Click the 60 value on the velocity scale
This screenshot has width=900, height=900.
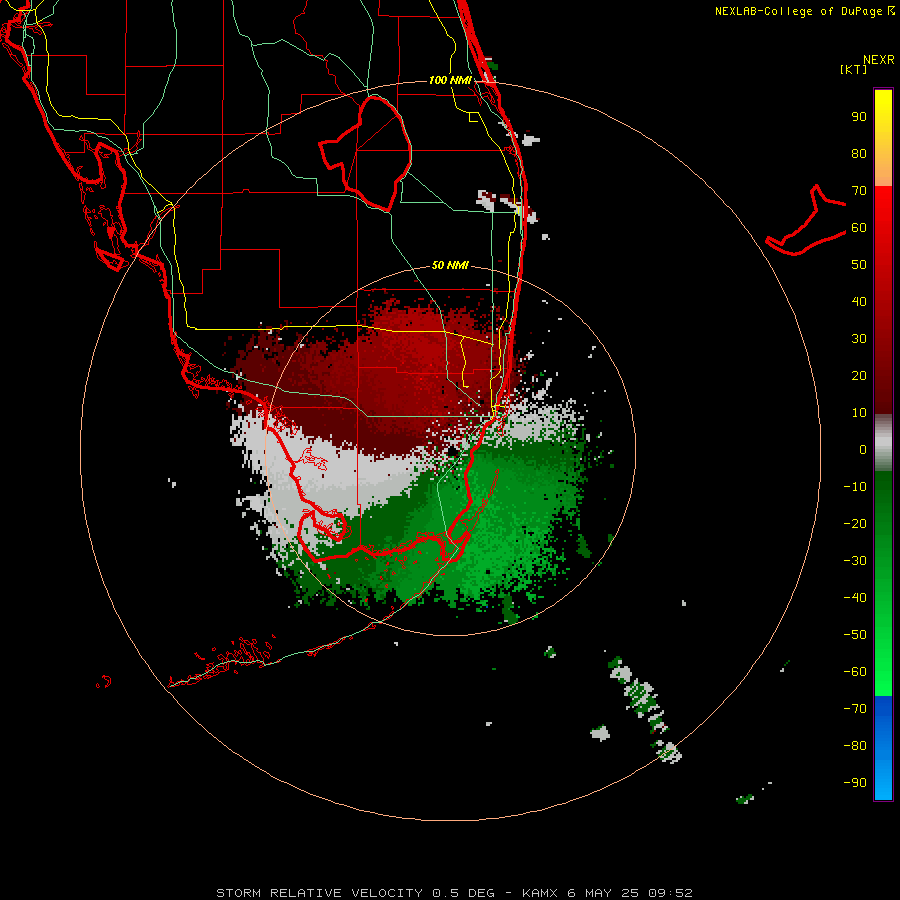pyautogui.click(x=859, y=228)
